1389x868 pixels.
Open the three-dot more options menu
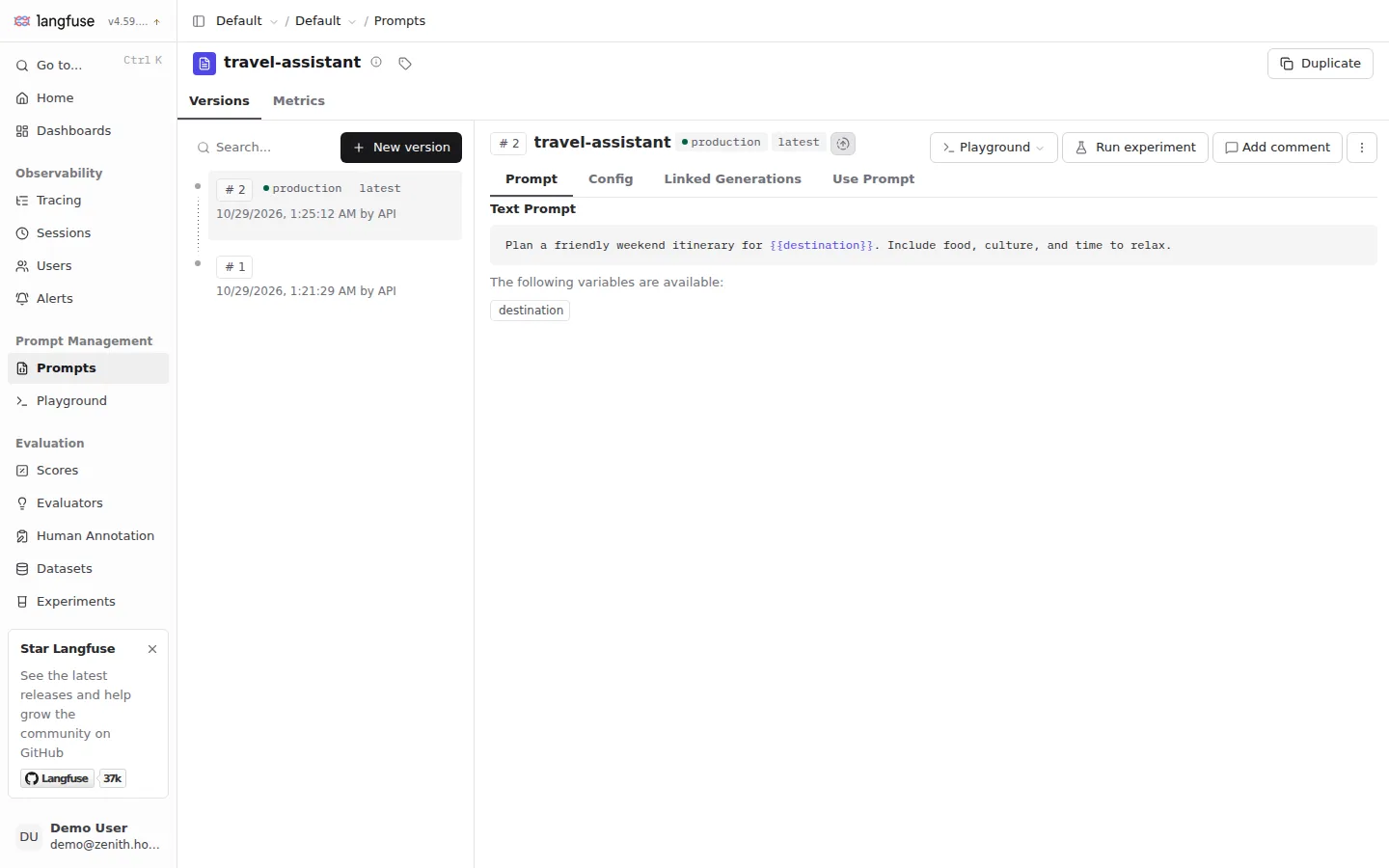pyautogui.click(x=1362, y=148)
